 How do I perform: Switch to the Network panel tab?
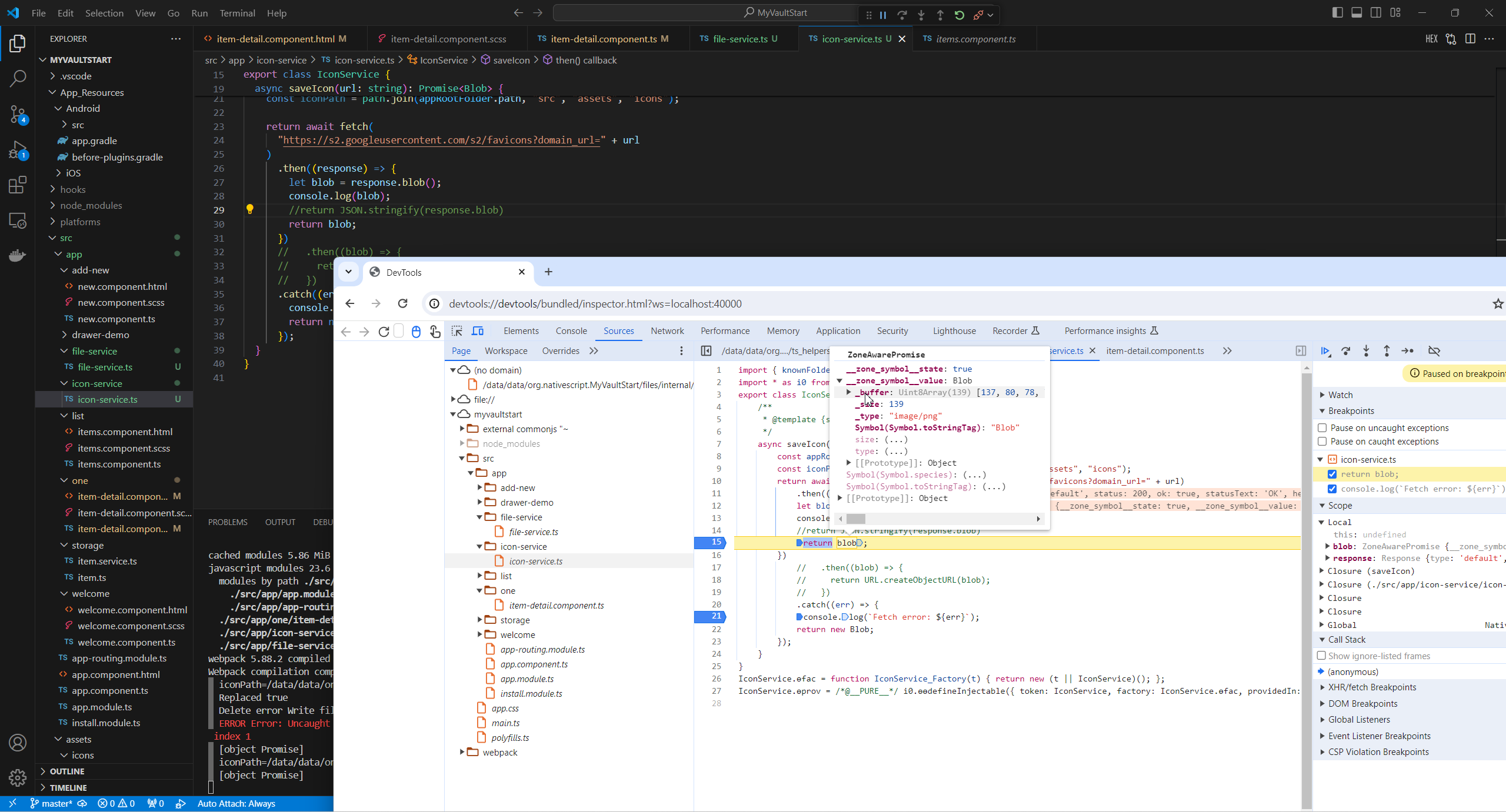667,331
